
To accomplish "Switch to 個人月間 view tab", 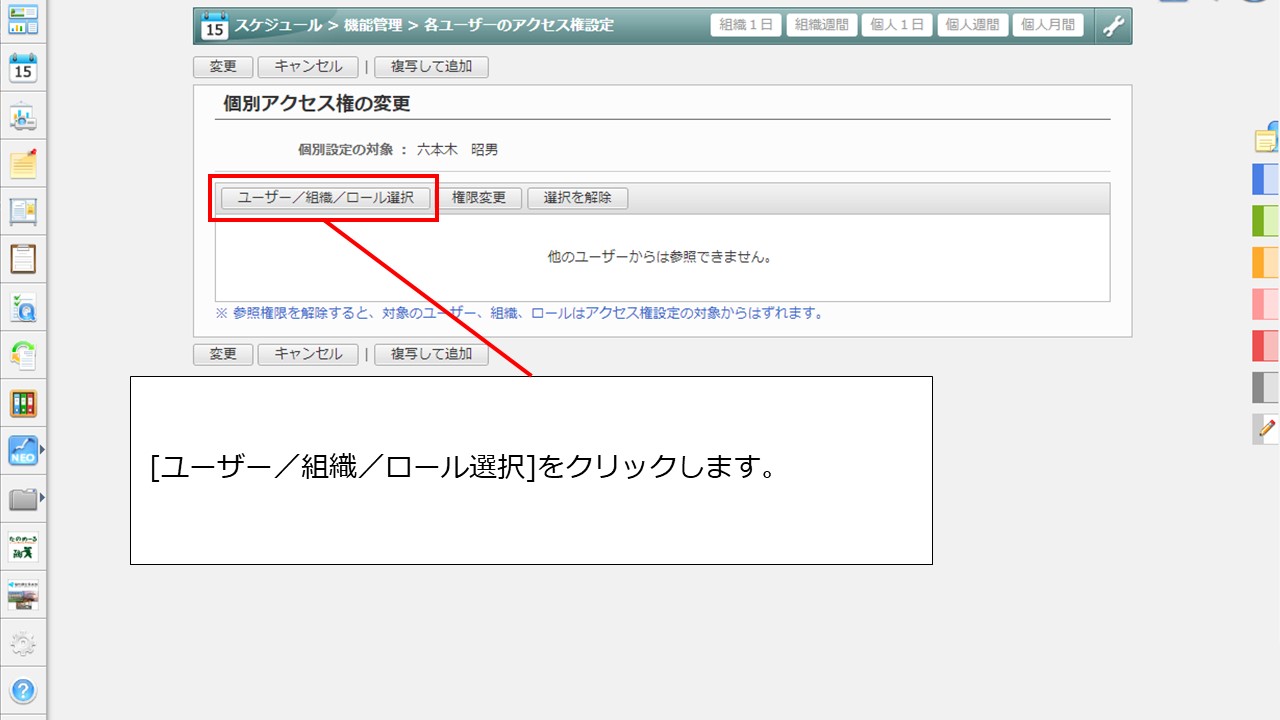I will click(1047, 26).
